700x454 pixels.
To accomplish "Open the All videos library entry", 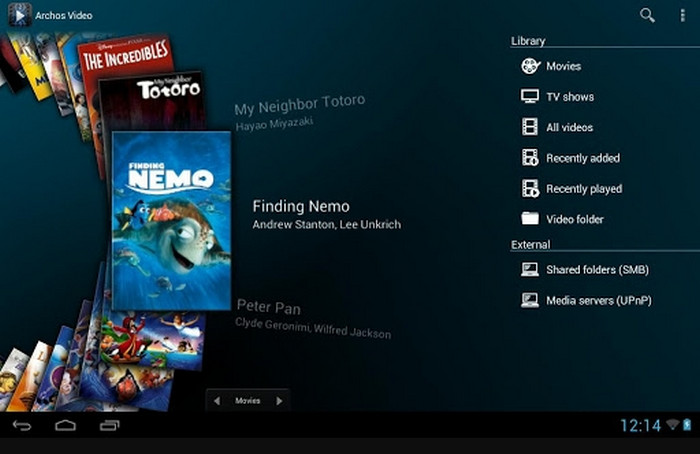I will click(605, 127).
